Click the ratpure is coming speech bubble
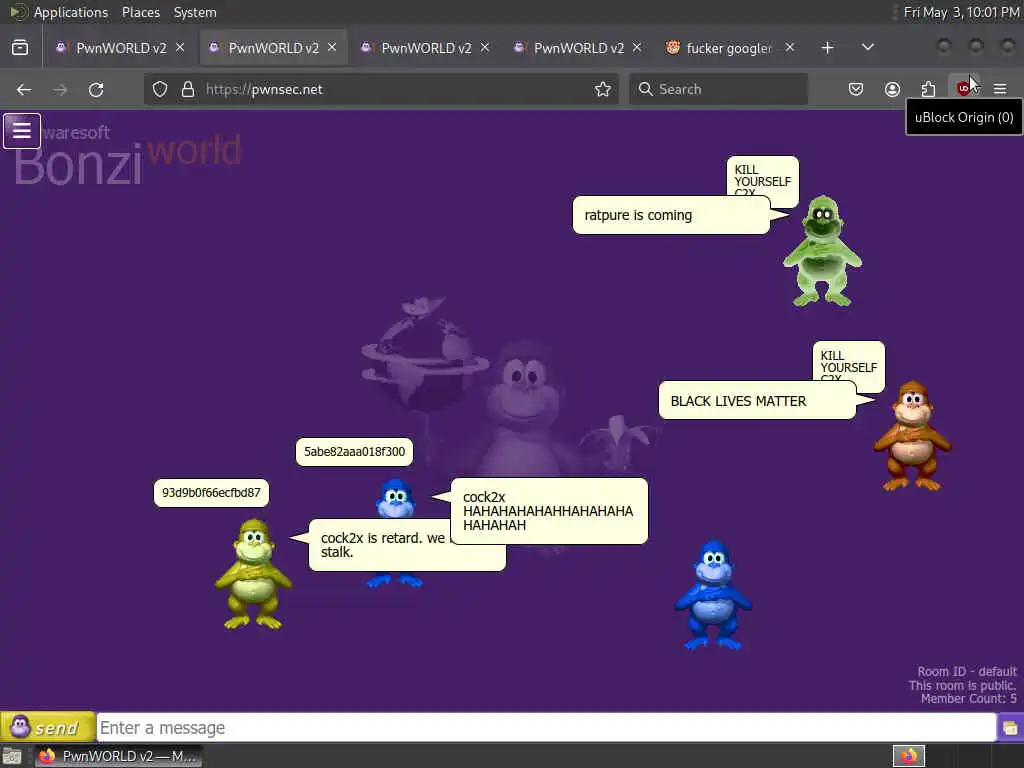Viewport: 1024px width, 768px height. tap(671, 215)
